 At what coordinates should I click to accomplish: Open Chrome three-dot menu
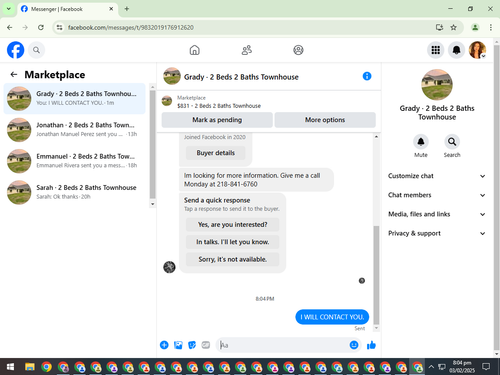[x=491, y=27]
